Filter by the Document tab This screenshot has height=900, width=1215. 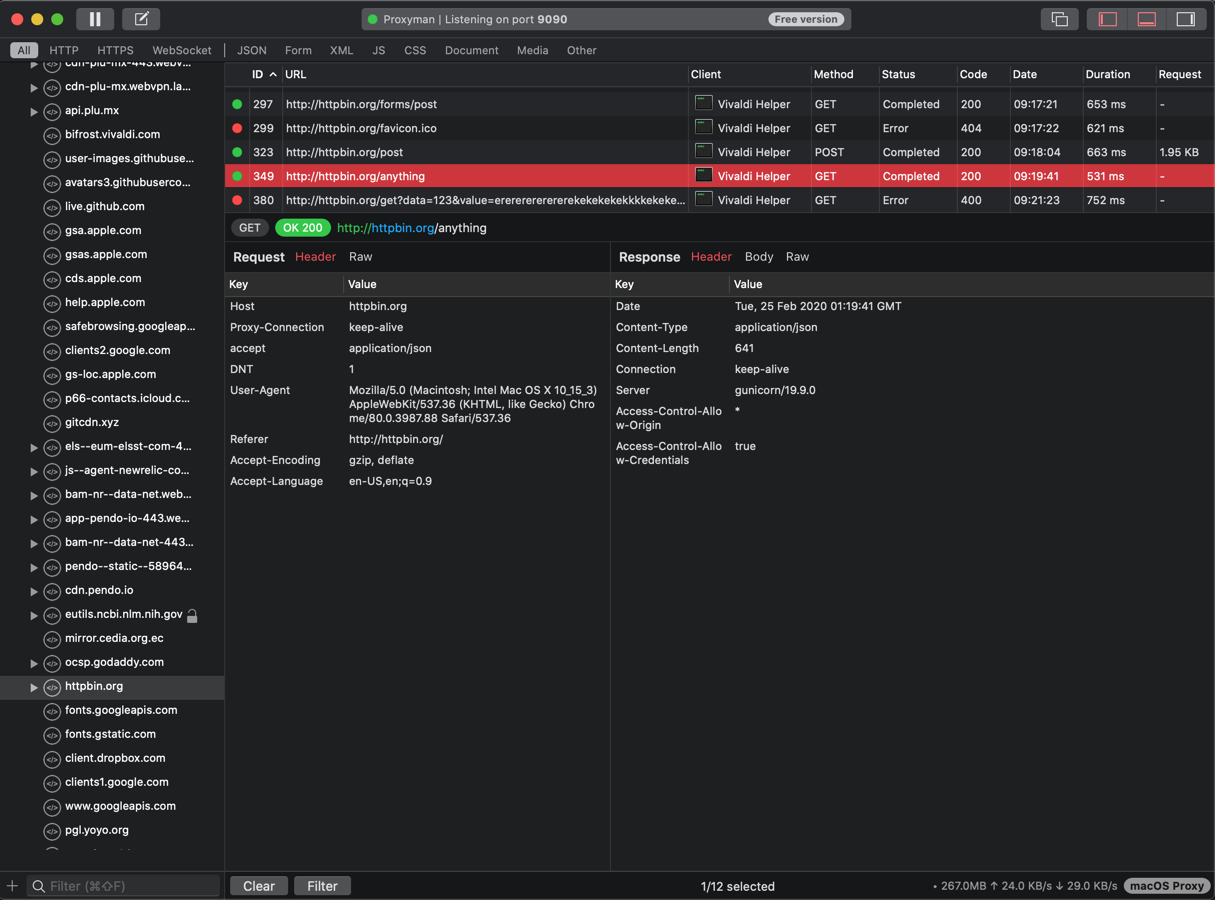tap(472, 50)
